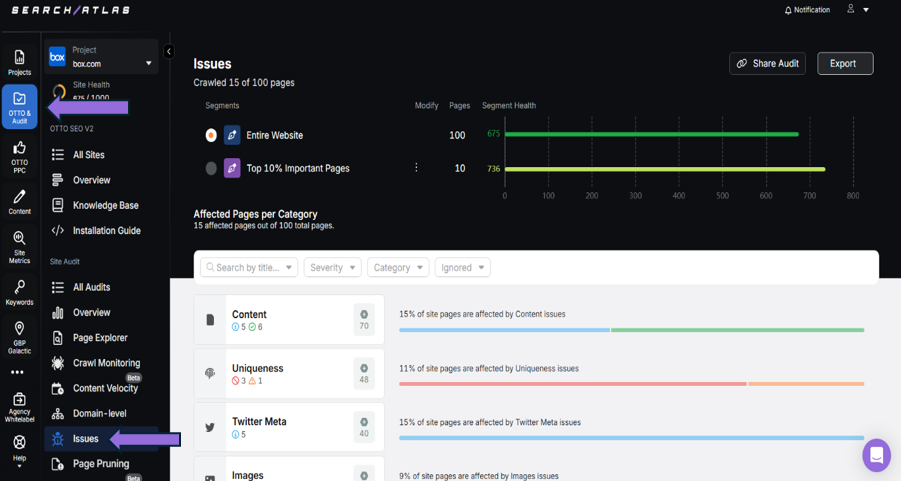The width and height of the screenshot is (901, 481).
Task: Click the Share Audit button
Action: (x=768, y=63)
